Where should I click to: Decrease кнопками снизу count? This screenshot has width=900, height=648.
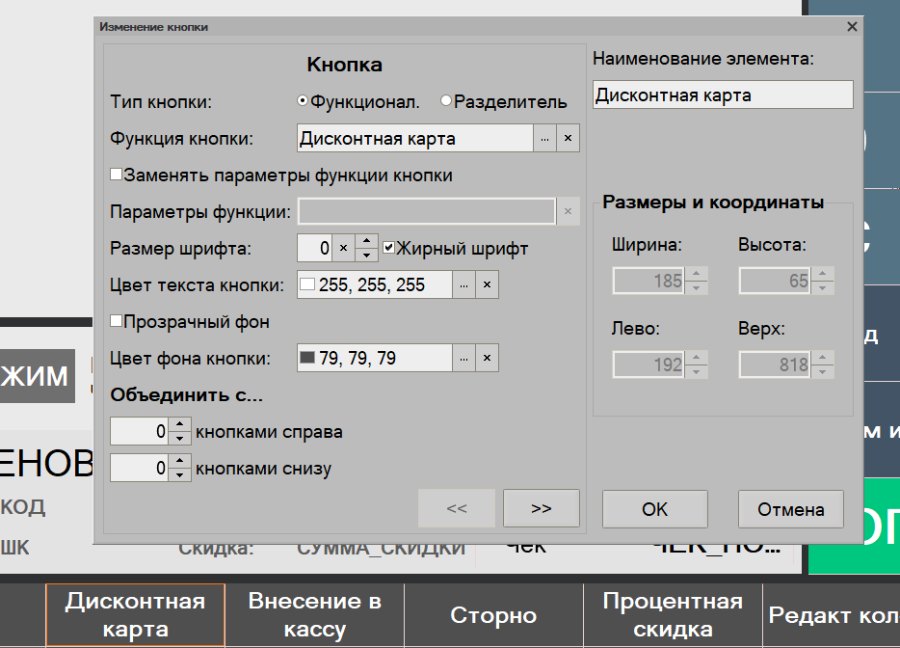point(180,475)
